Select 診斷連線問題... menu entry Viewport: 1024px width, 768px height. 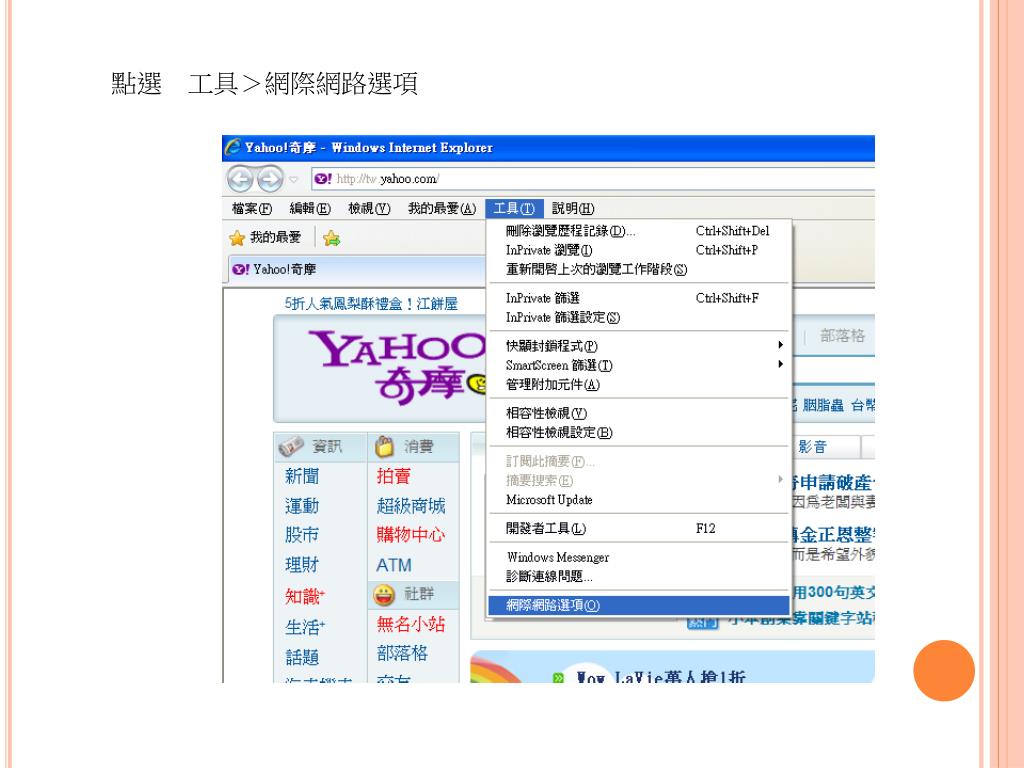coord(639,577)
